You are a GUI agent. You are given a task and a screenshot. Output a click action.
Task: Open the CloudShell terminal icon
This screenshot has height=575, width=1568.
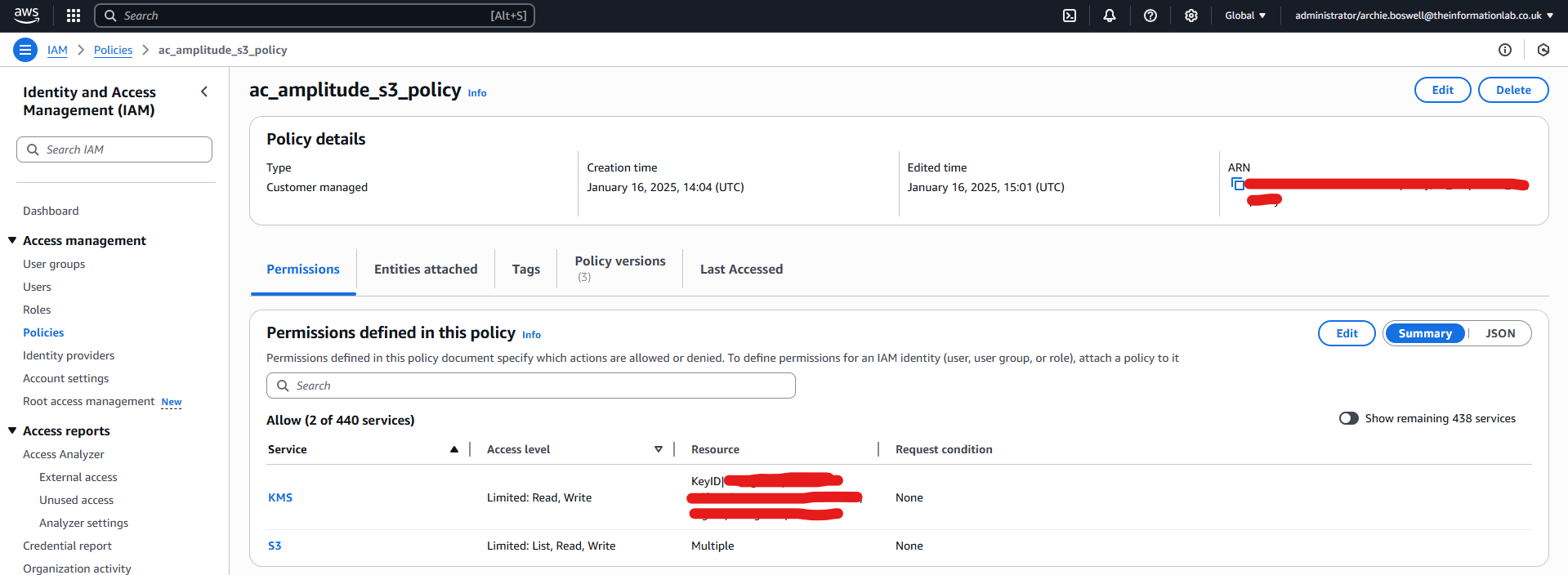pos(1070,16)
